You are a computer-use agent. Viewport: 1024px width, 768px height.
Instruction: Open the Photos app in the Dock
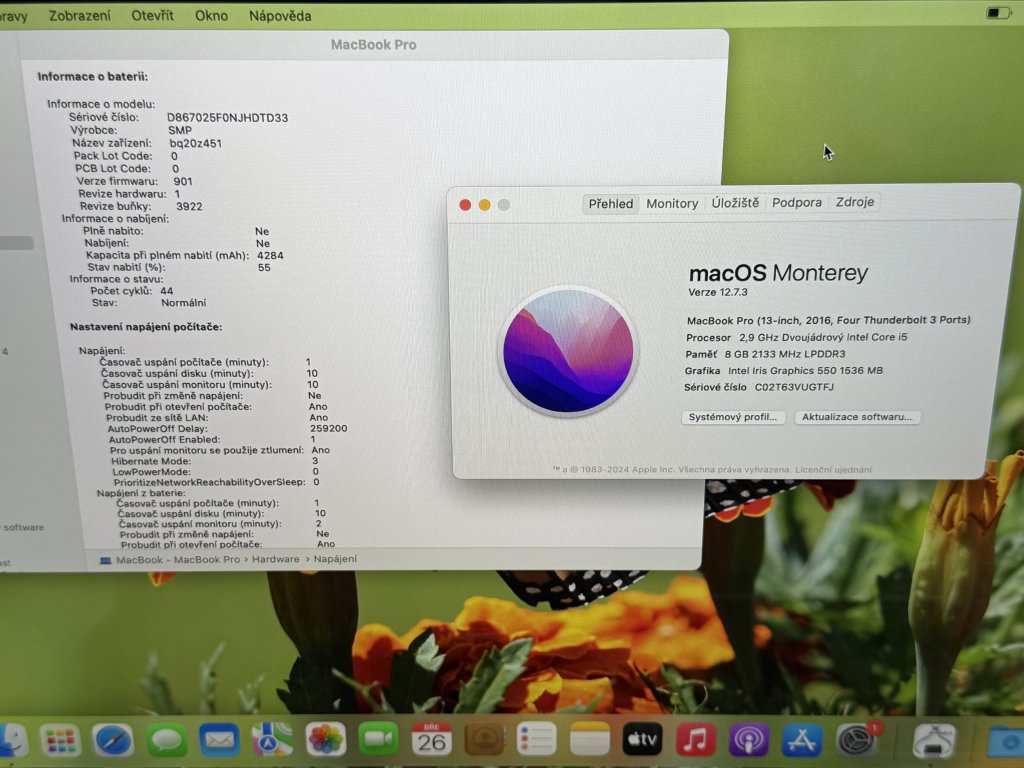point(325,741)
